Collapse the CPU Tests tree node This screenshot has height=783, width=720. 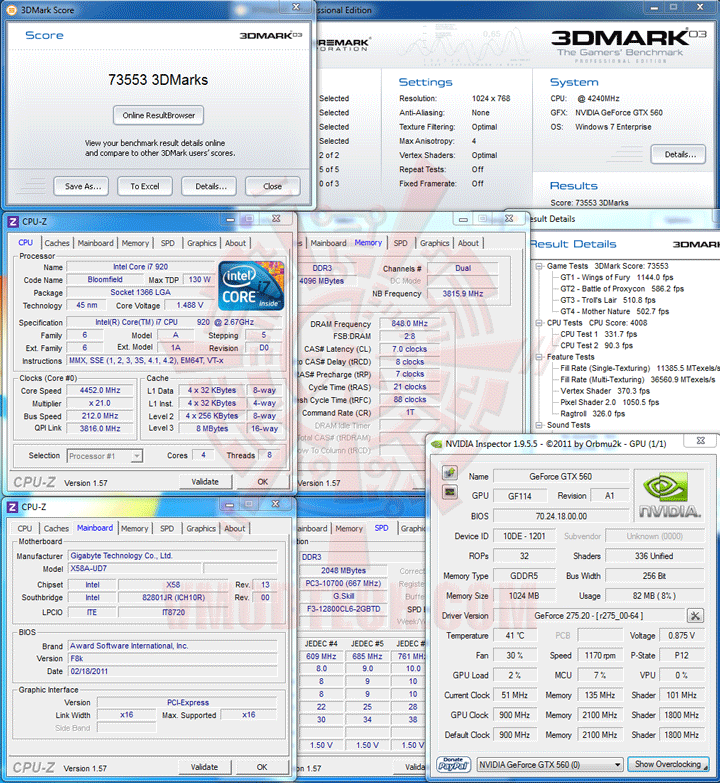pyautogui.click(x=539, y=323)
